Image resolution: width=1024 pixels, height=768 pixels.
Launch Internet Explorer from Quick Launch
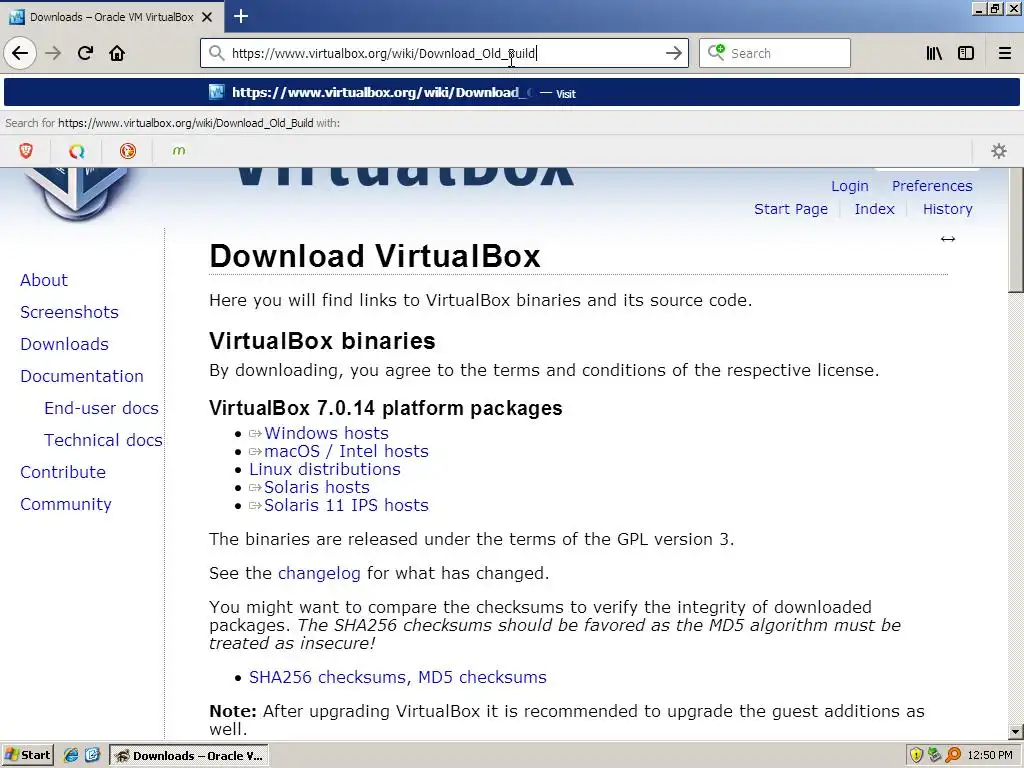(x=71, y=756)
